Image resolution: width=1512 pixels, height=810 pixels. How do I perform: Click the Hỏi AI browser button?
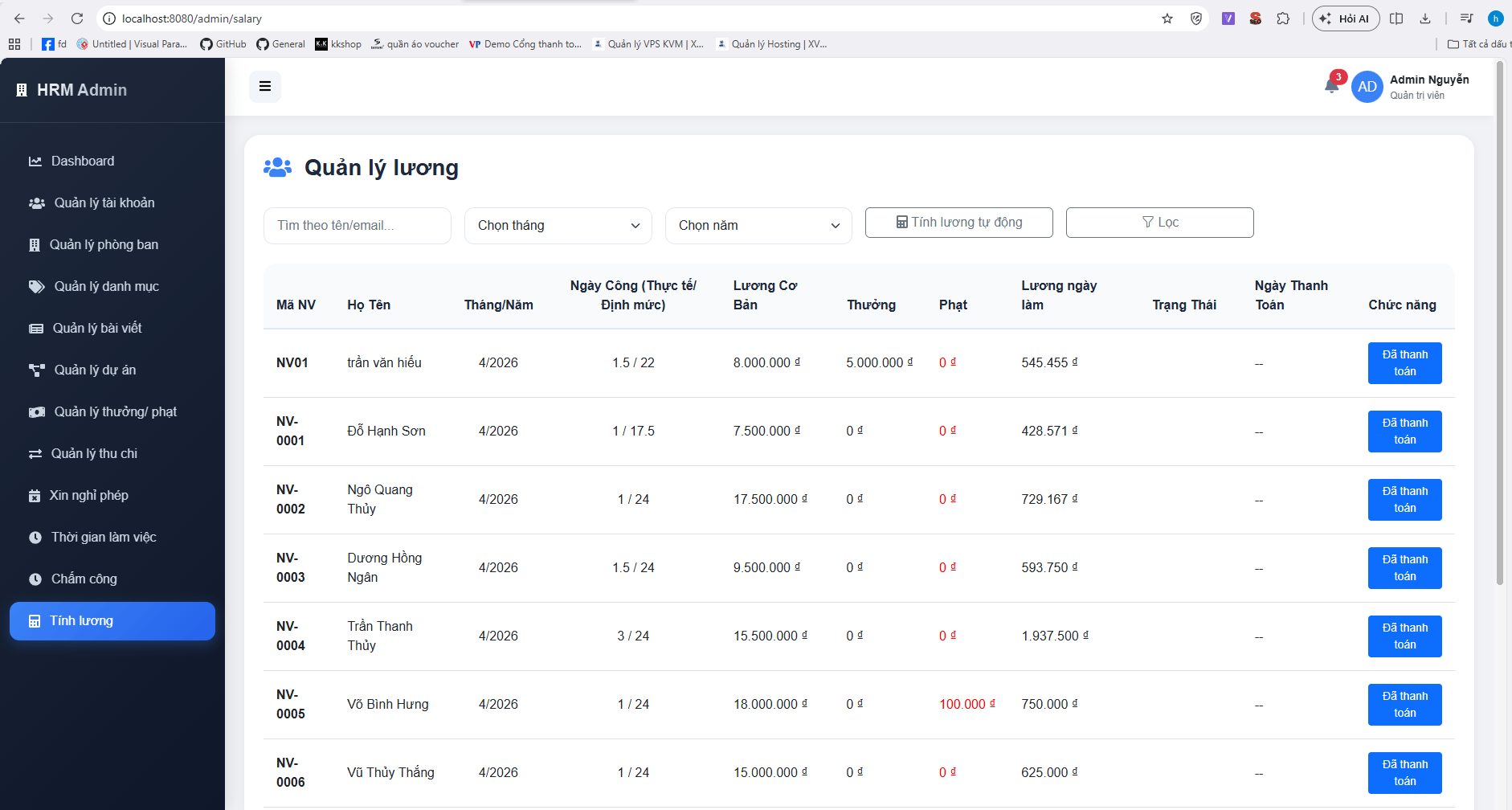[1346, 18]
